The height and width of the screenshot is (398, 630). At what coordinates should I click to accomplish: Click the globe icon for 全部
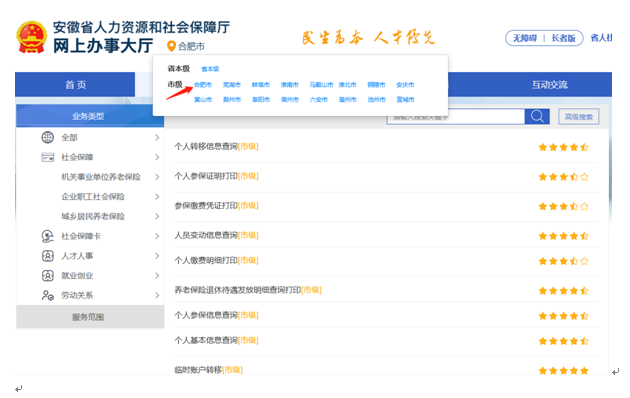pyautogui.click(x=47, y=137)
